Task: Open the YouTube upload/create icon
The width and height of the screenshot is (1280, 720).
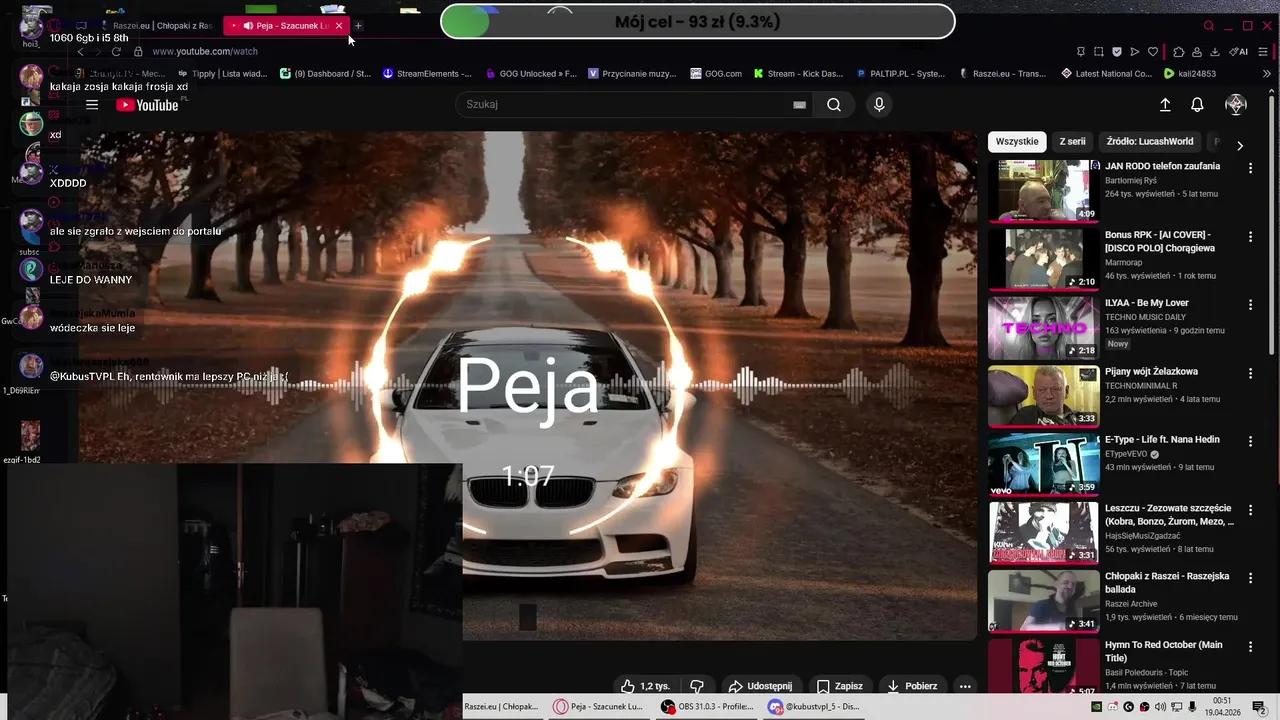Action: point(1165,105)
